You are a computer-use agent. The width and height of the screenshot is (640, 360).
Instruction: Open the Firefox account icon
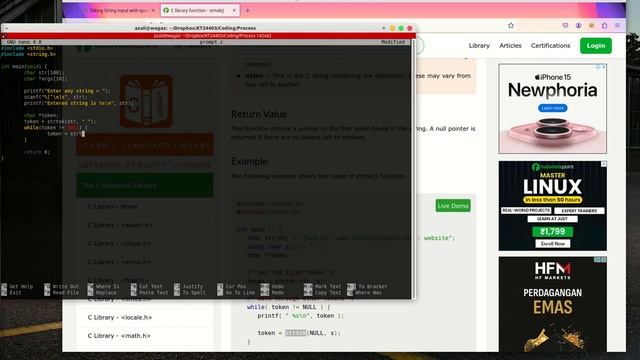[578, 25]
